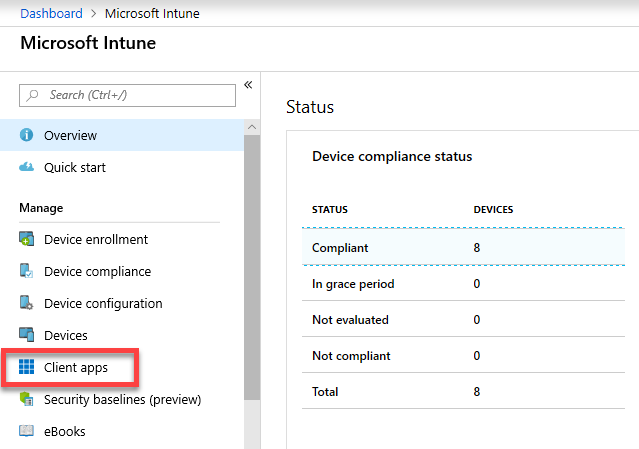This screenshot has height=449, width=639.
Task: Click the Overview info icon
Action: point(27,136)
